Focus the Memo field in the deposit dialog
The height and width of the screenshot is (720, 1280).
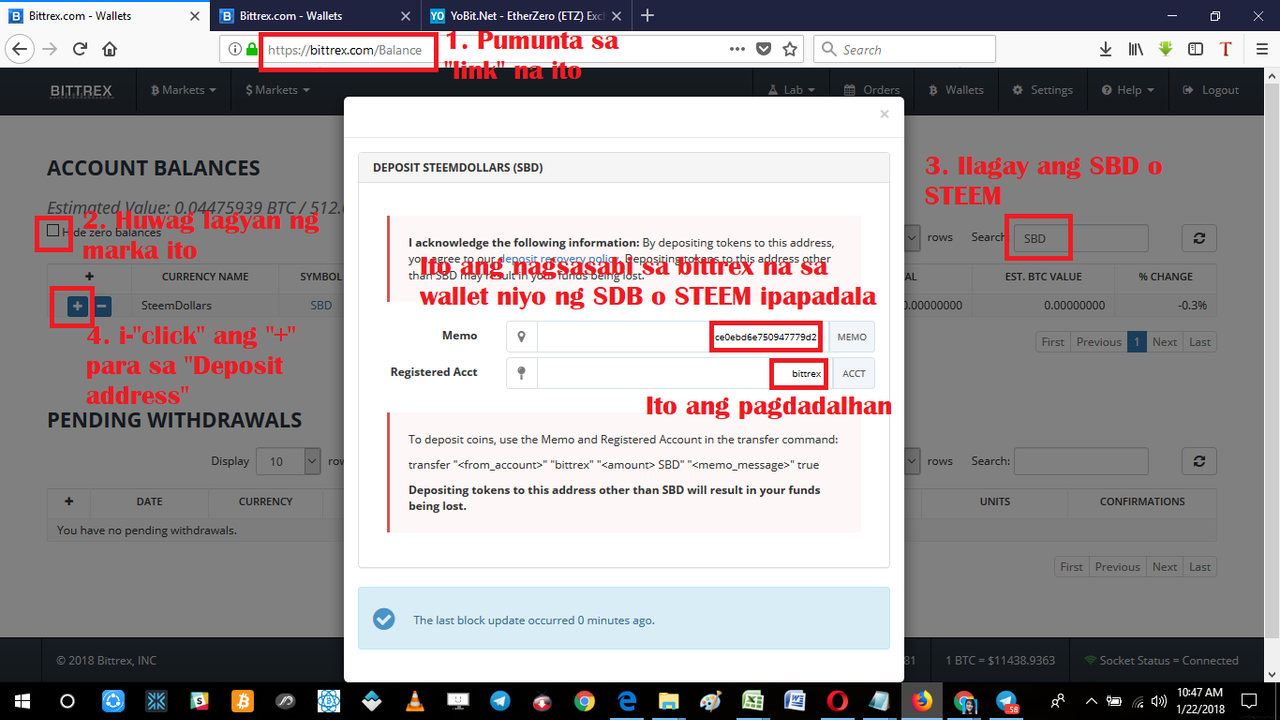[684, 337]
